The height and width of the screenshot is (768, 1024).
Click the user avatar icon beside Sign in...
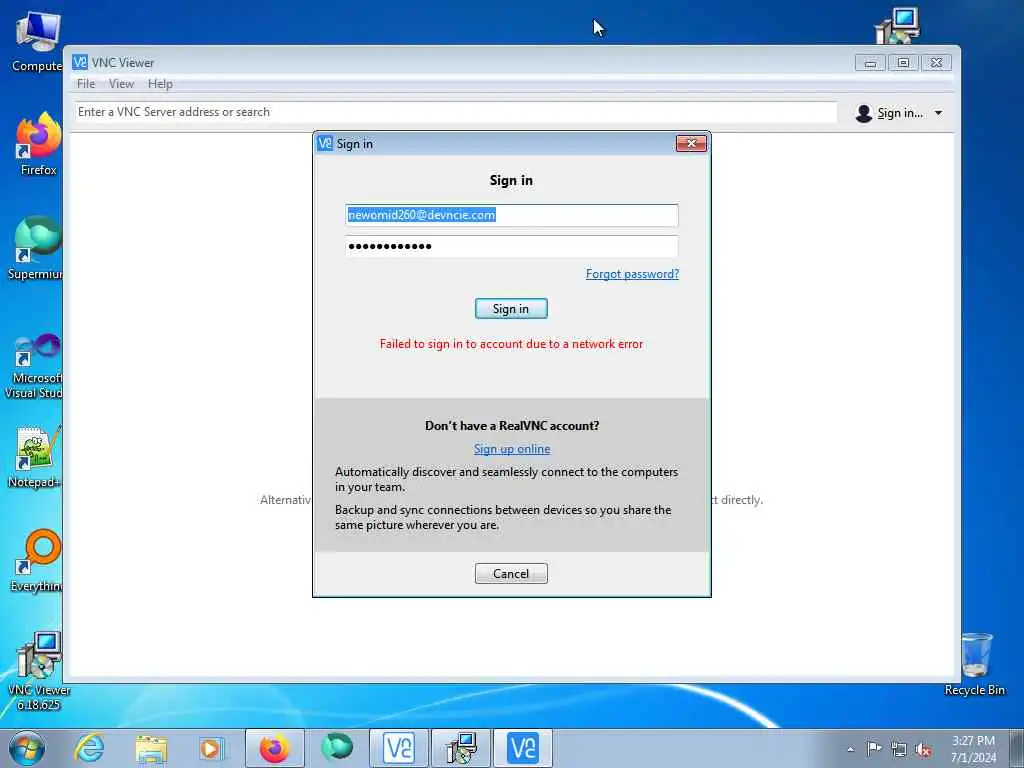pos(863,113)
